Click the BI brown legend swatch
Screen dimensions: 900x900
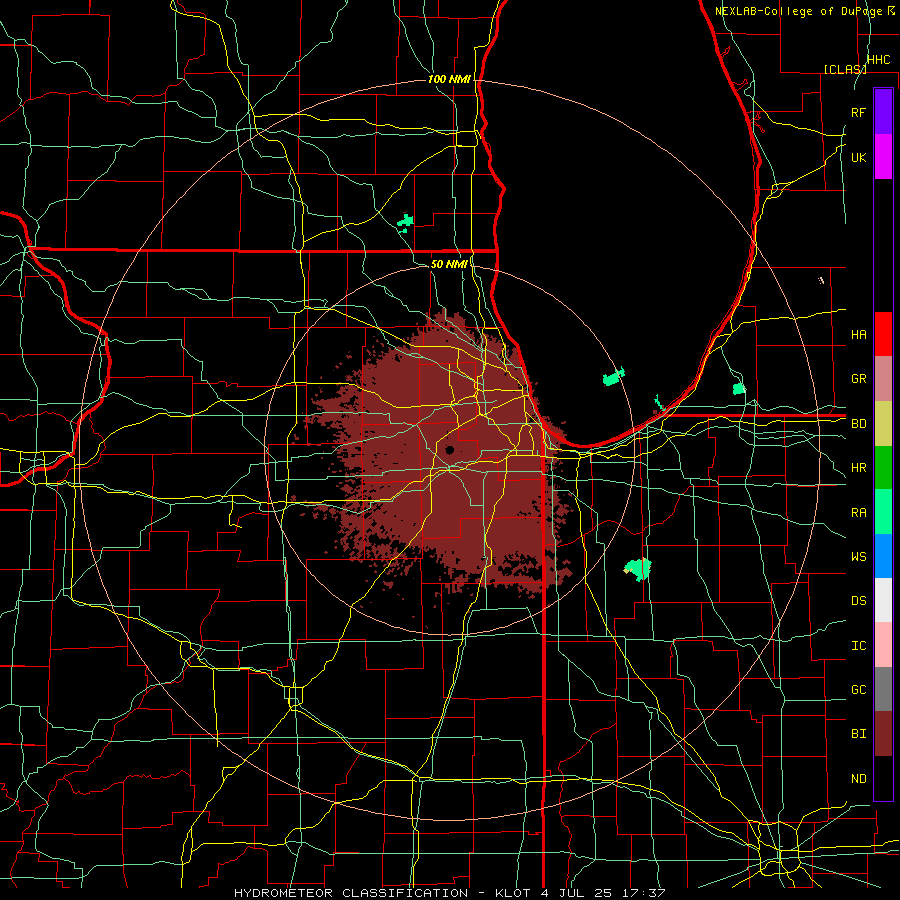883,734
